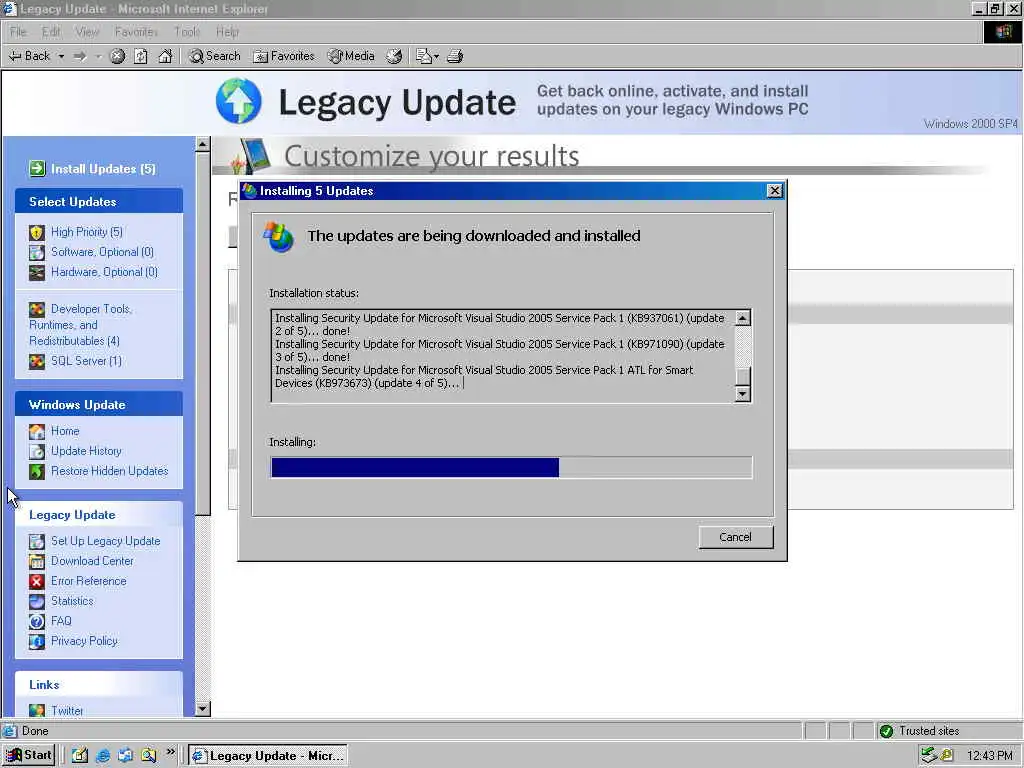Open the File menu
The image size is (1024, 768).
pos(18,31)
